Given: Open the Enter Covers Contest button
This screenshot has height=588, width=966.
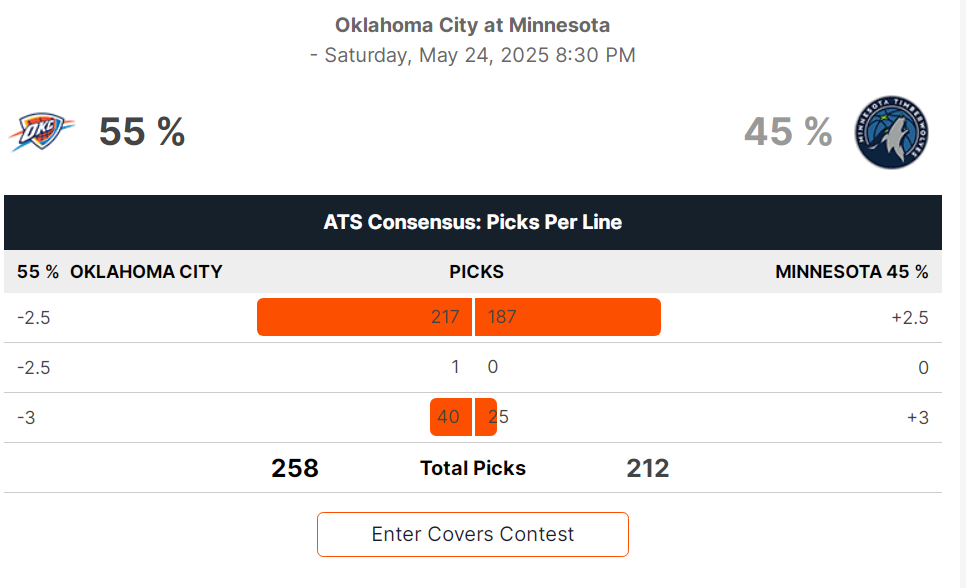Looking at the screenshot, I should tap(473, 534).
